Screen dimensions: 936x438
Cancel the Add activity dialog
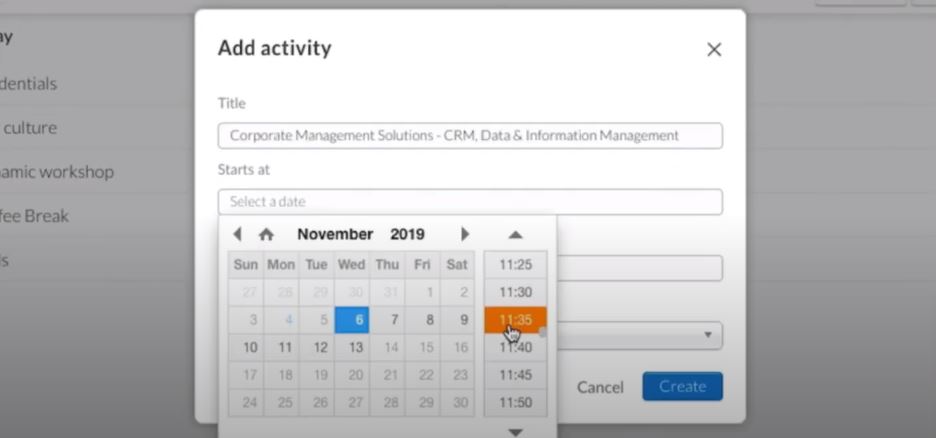[x=600, y=387]
